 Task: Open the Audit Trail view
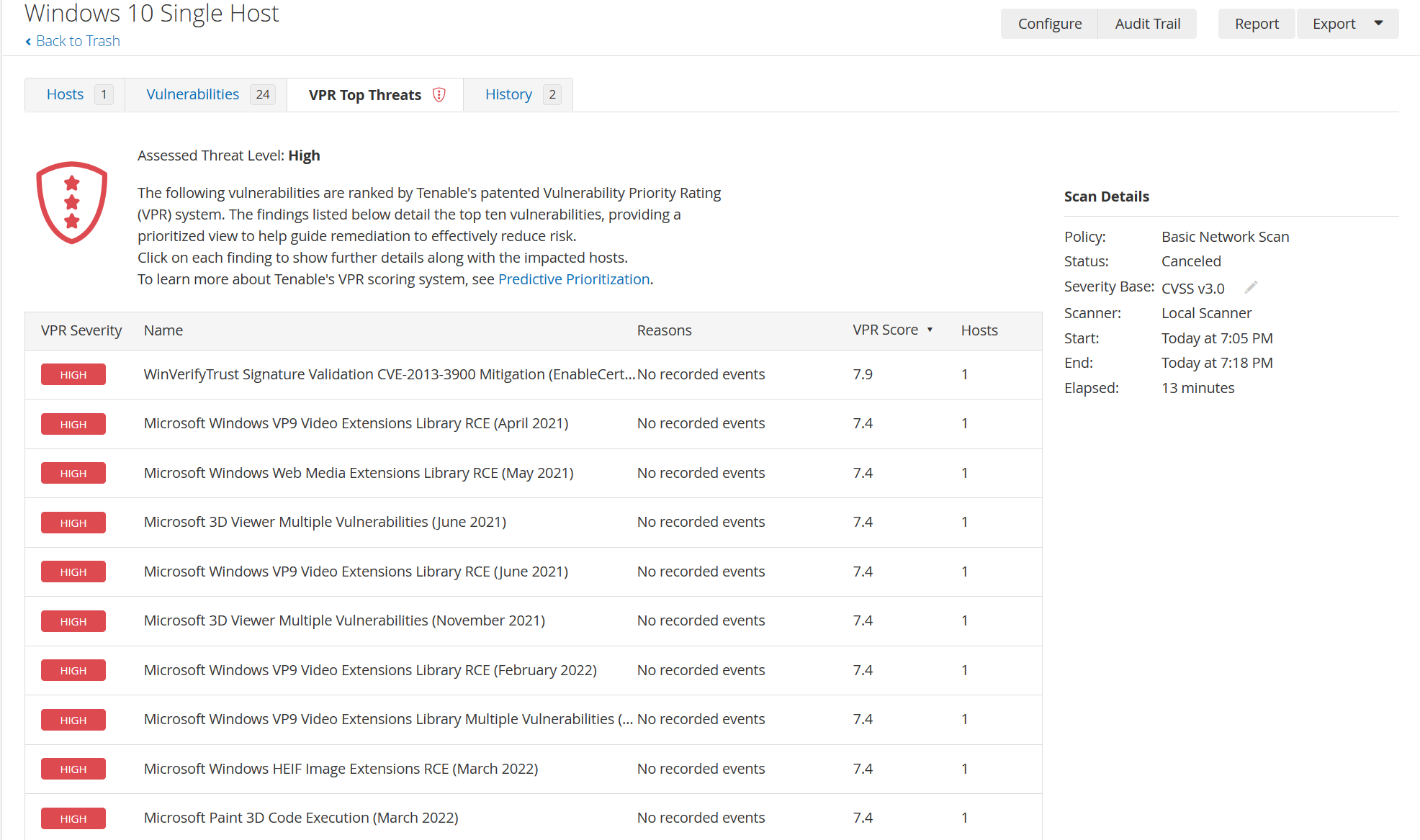(1147, 23)
